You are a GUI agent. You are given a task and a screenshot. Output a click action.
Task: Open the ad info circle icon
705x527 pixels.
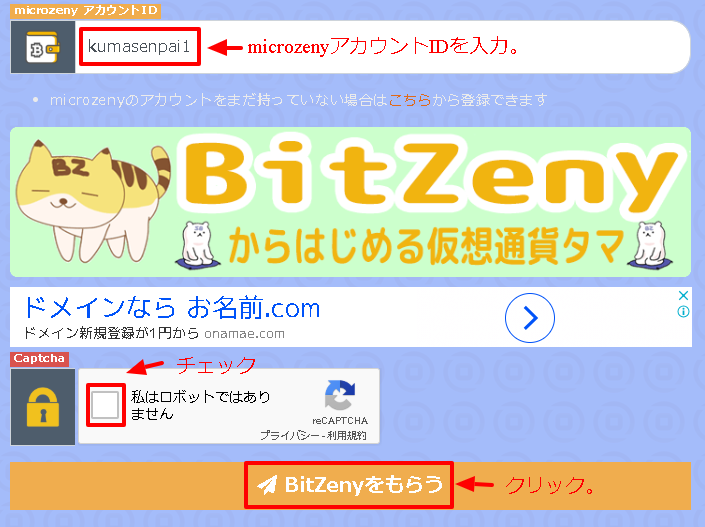[683, 311]
